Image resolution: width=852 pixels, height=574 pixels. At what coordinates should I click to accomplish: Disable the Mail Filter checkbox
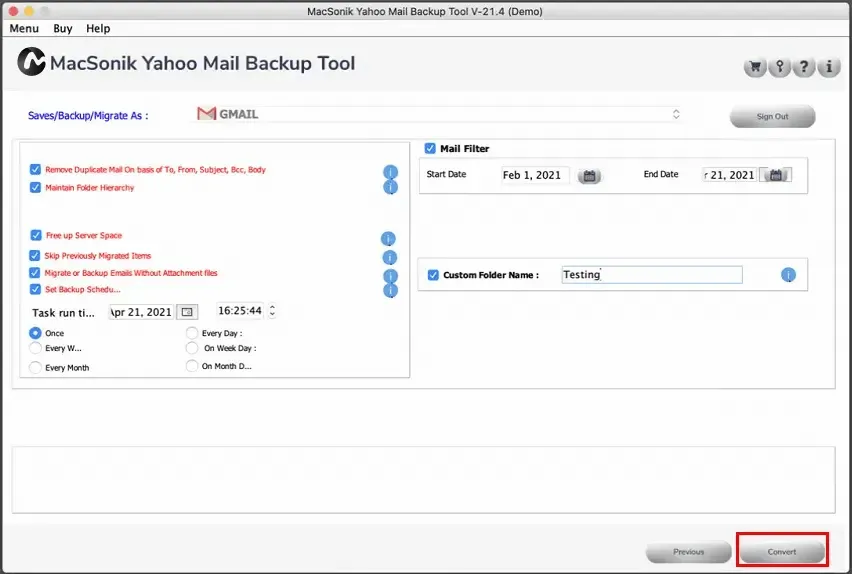coord(430,148)
